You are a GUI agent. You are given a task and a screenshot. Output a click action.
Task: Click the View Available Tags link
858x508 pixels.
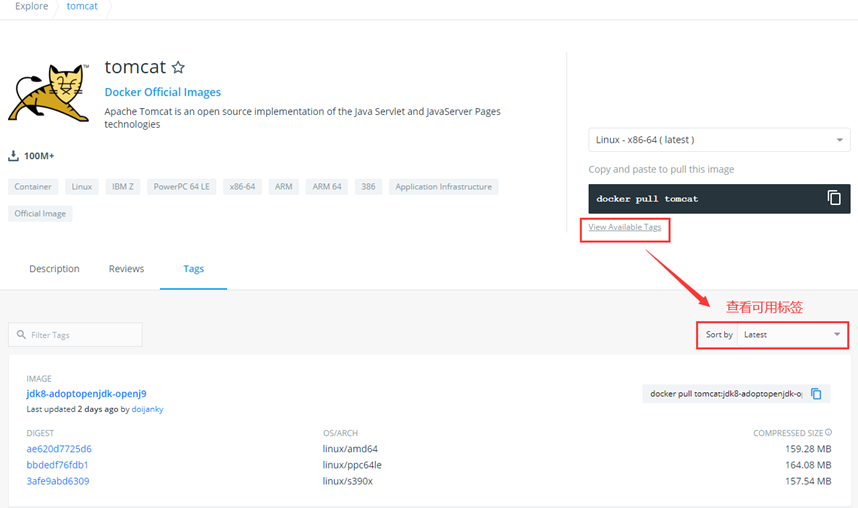[624, 227]
